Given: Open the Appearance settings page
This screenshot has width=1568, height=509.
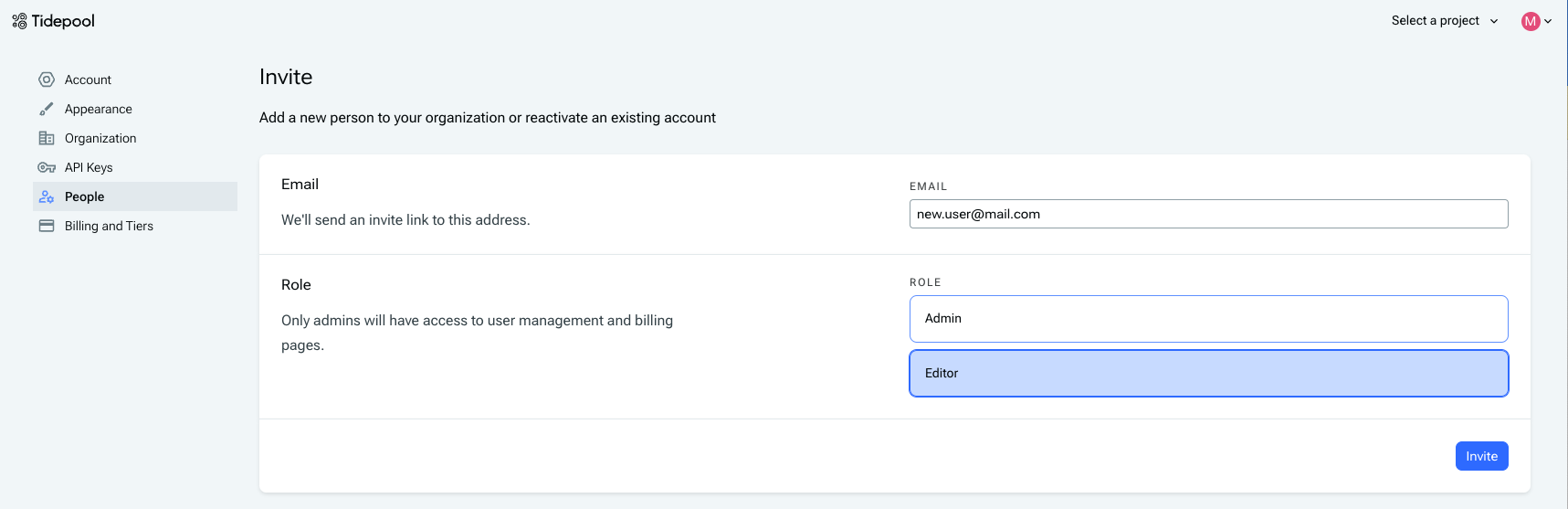Looking at the screenshot, I should (x=98, y=109).
